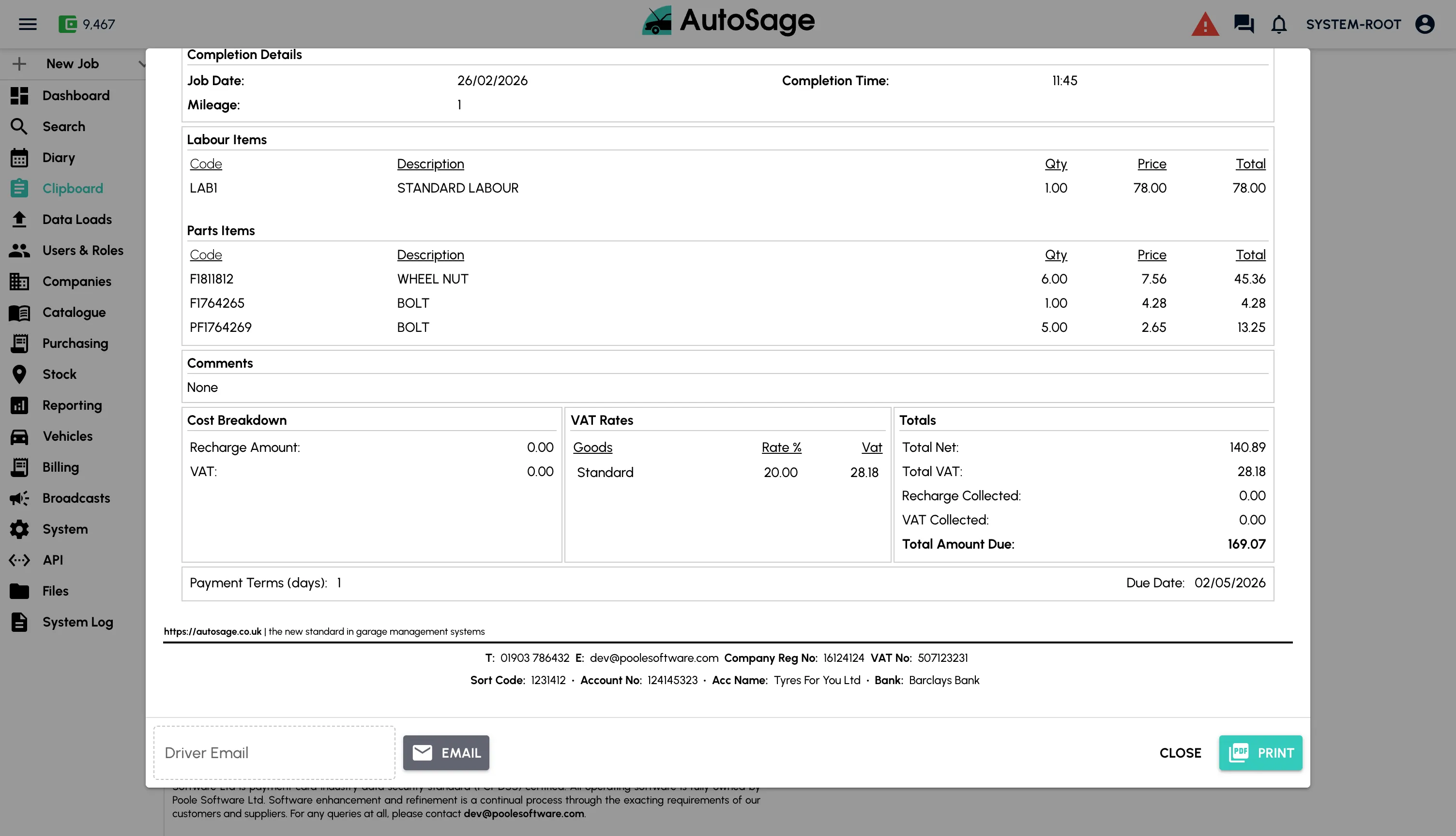Click the Vehicles car icon
The height and width of the screenshot is (836, 1456).
click(19, 436)
